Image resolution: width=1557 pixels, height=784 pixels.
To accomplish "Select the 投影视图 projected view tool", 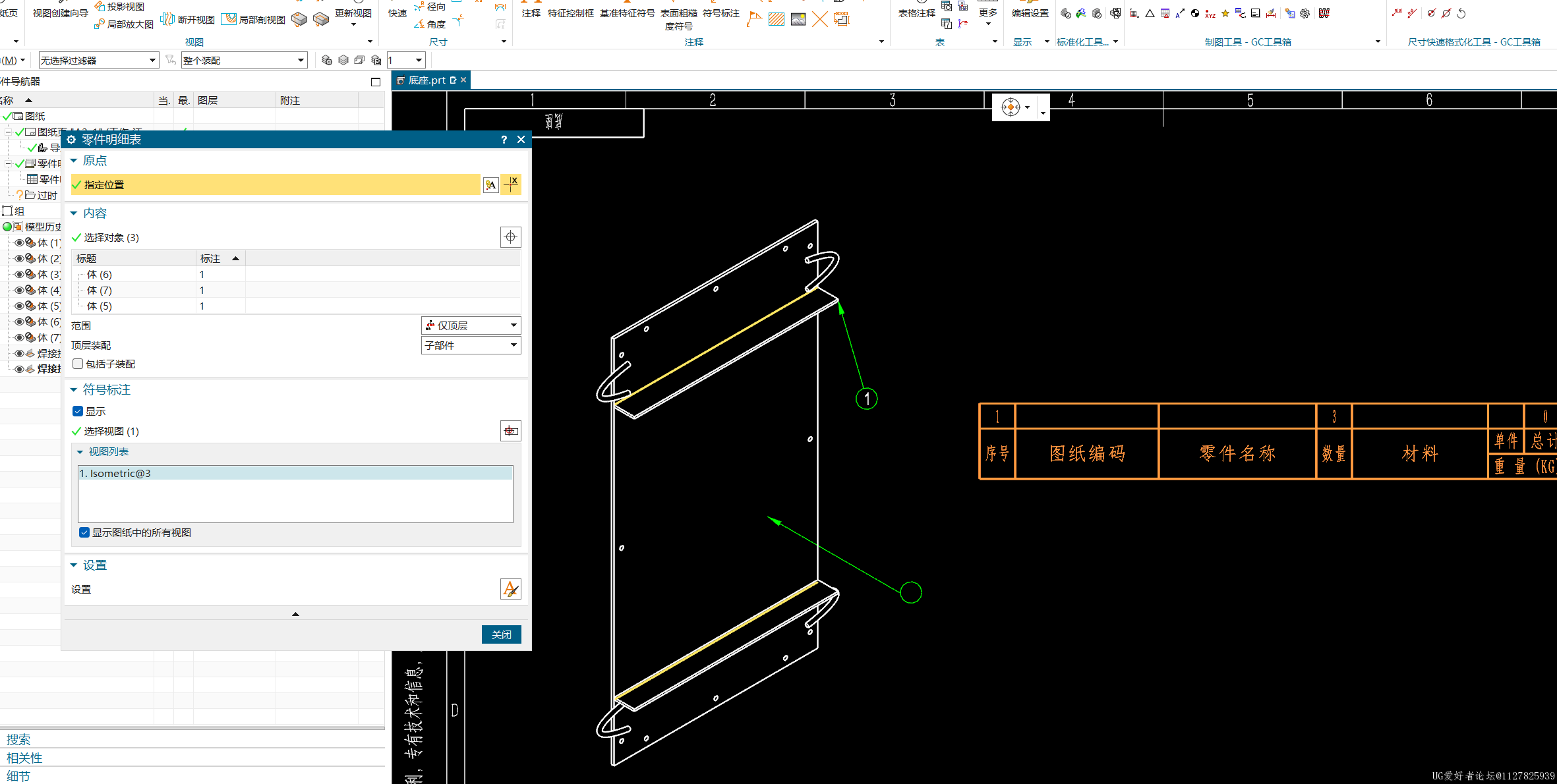I will pos(119,7).
